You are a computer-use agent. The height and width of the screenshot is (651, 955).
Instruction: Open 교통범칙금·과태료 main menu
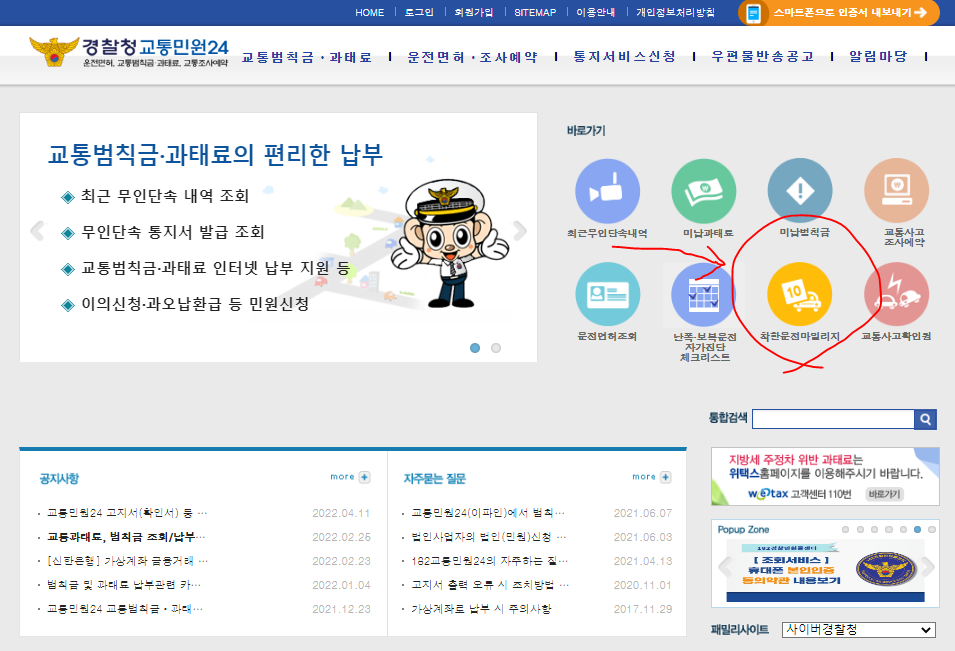(x=306, y=57)
